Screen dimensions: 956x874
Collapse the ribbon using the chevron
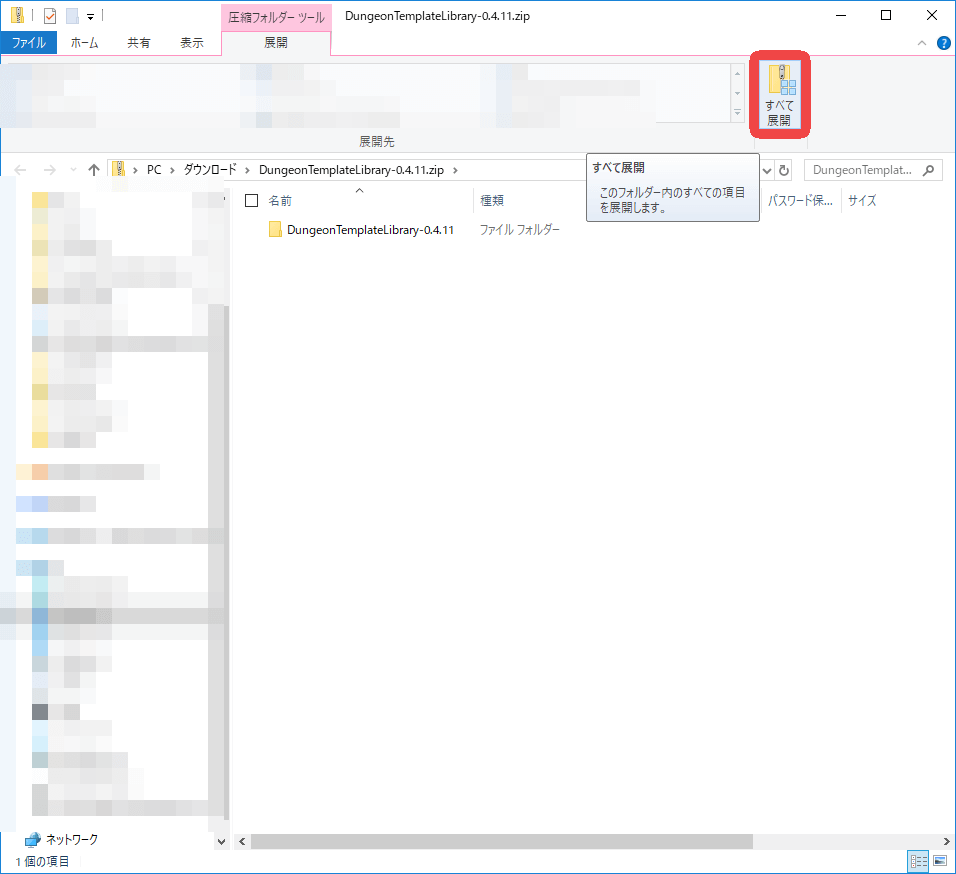[922, 43]
